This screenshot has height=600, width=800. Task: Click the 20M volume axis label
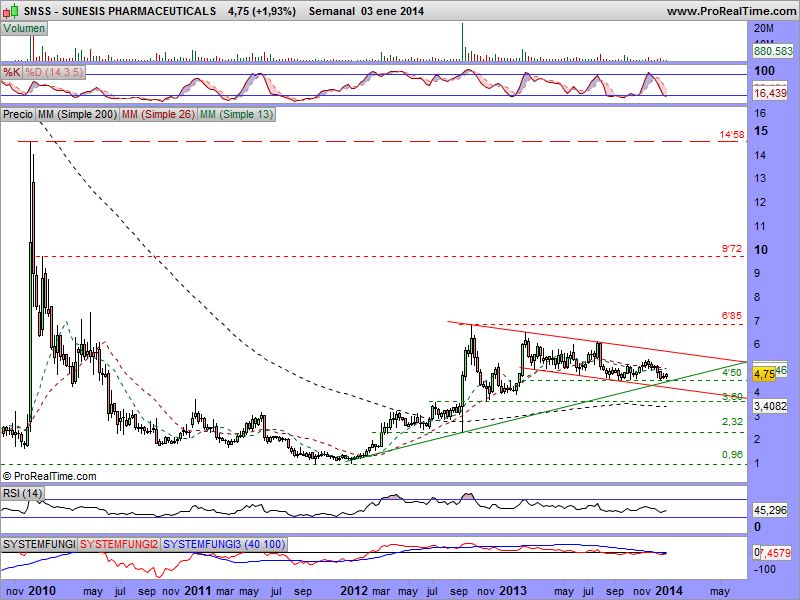pos(764,29)
